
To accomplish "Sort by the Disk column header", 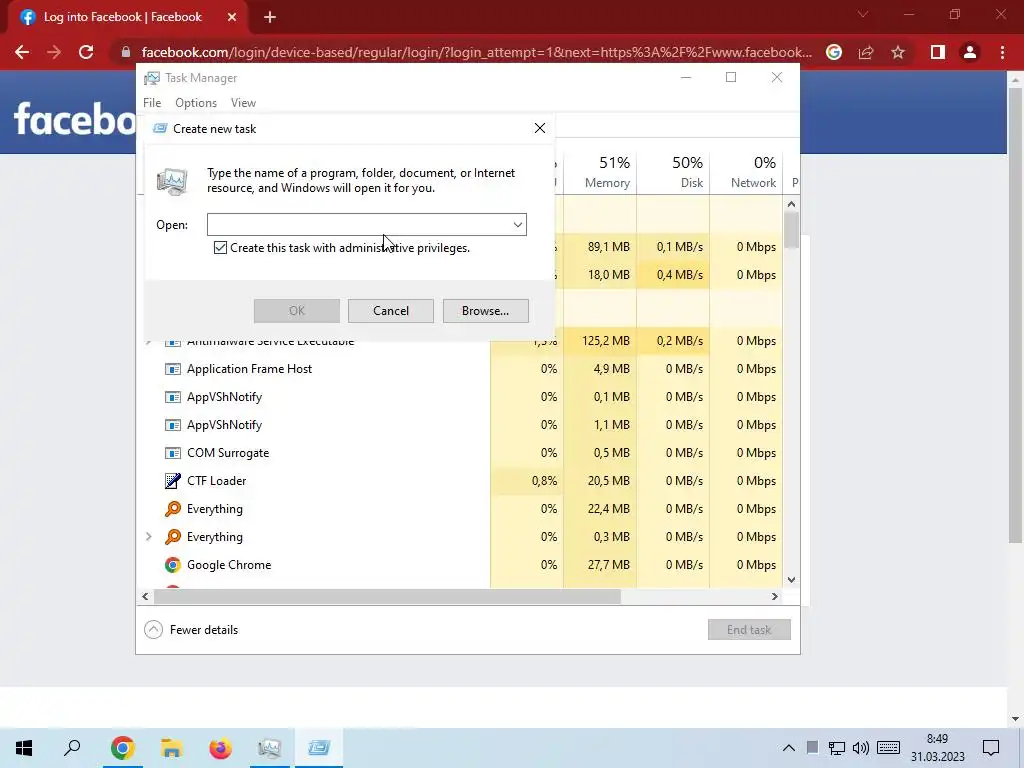I will 673,172.
